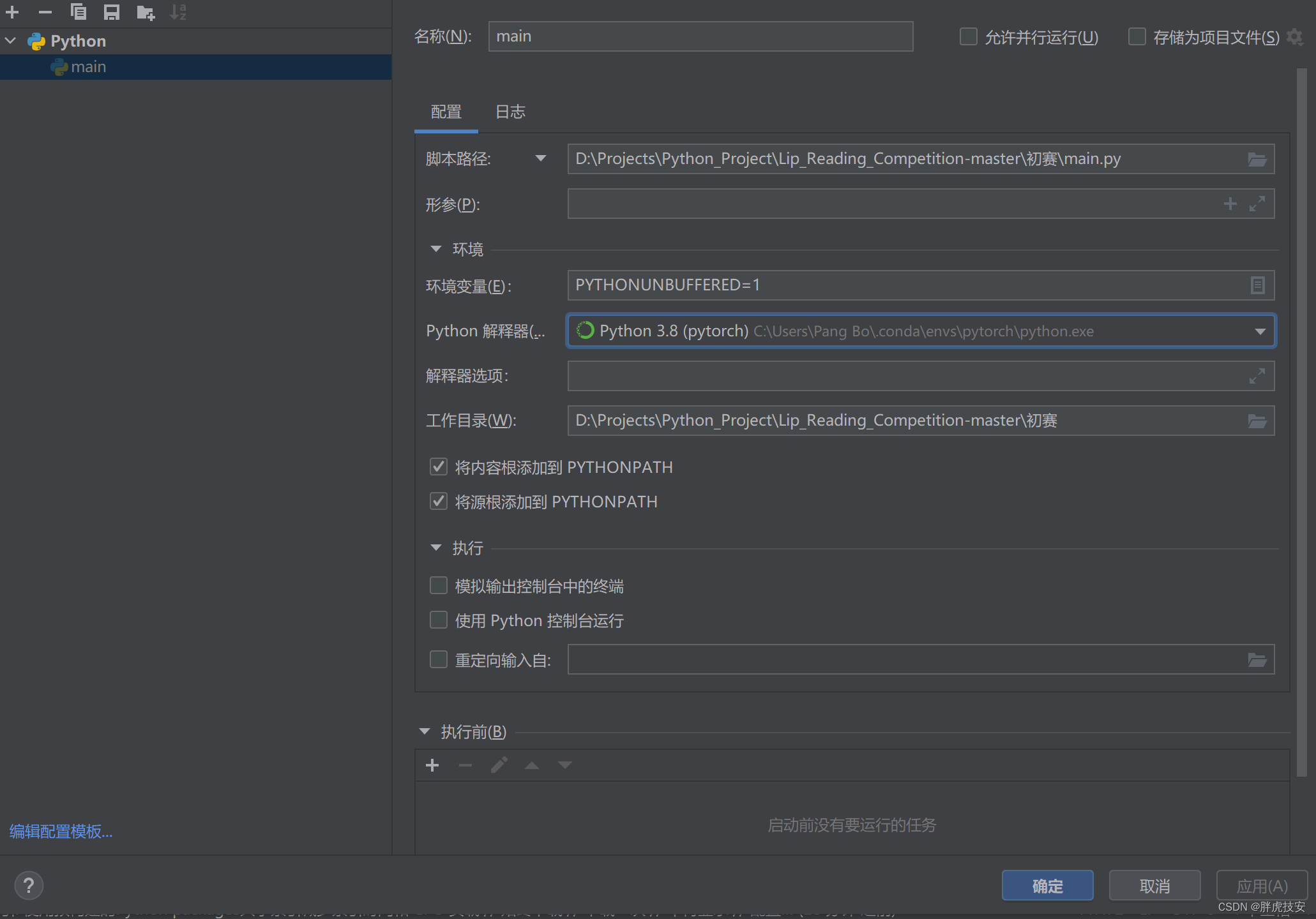This screenshot has width=1316, height=919.
Task: Uncheck add source roots to PYTHONPATH
Action: (439, 502)
